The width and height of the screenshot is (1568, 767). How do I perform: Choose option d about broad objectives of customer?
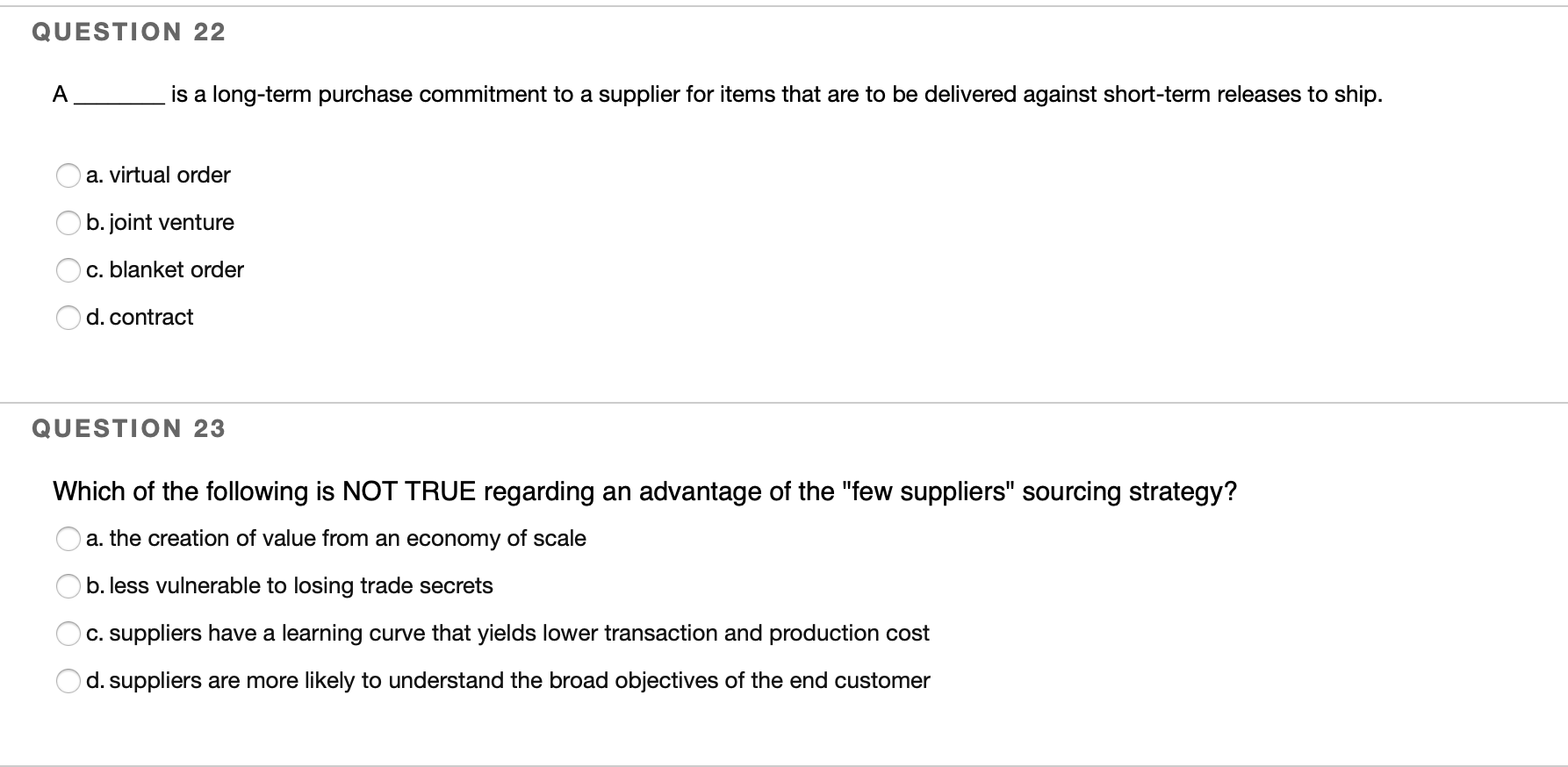69,680
